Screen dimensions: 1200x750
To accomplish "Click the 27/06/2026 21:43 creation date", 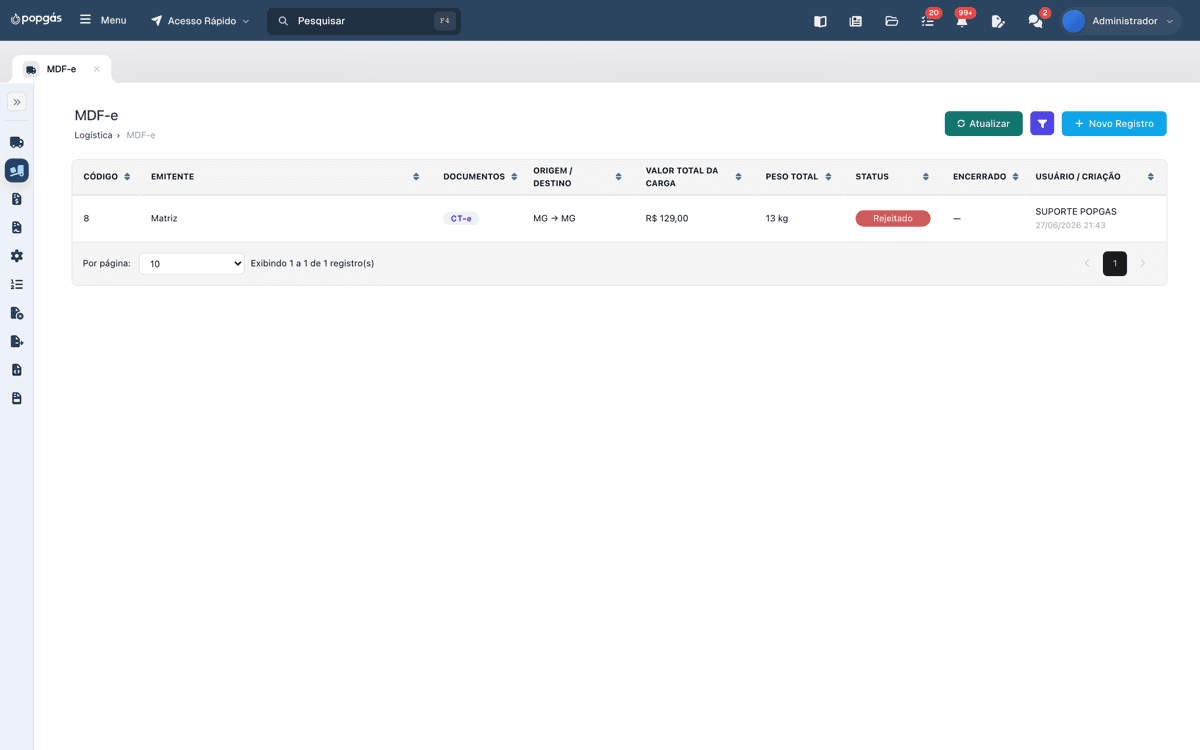I will [1070, 226].
